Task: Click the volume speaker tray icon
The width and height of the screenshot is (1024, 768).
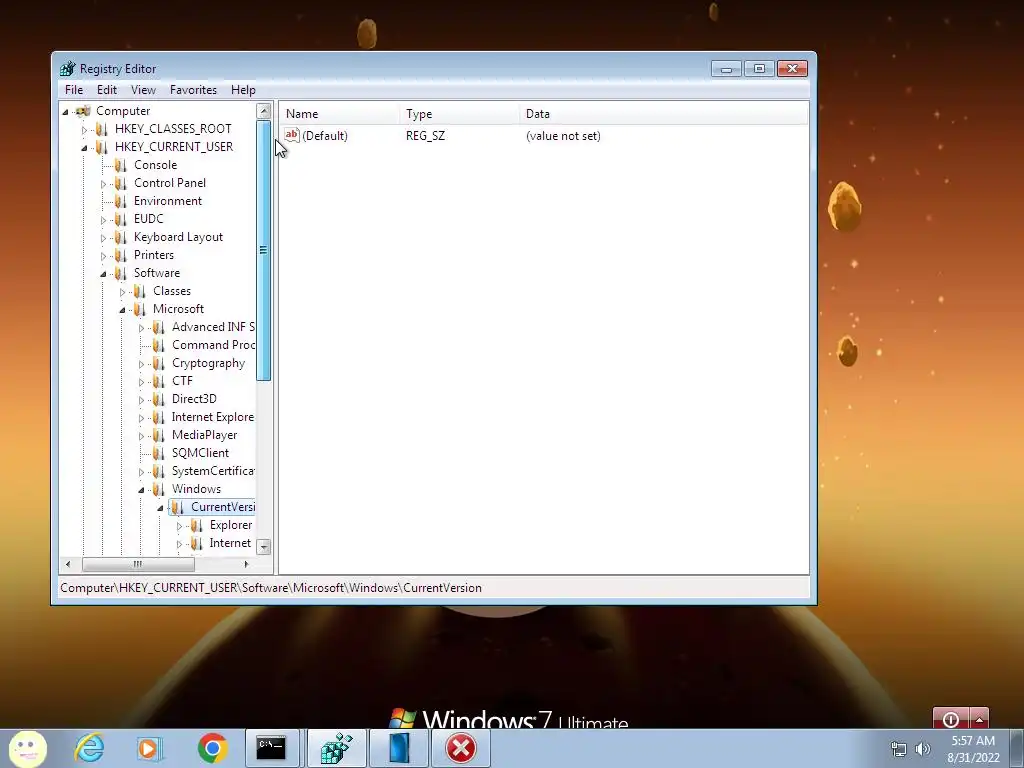Action: tap(922, 749)
